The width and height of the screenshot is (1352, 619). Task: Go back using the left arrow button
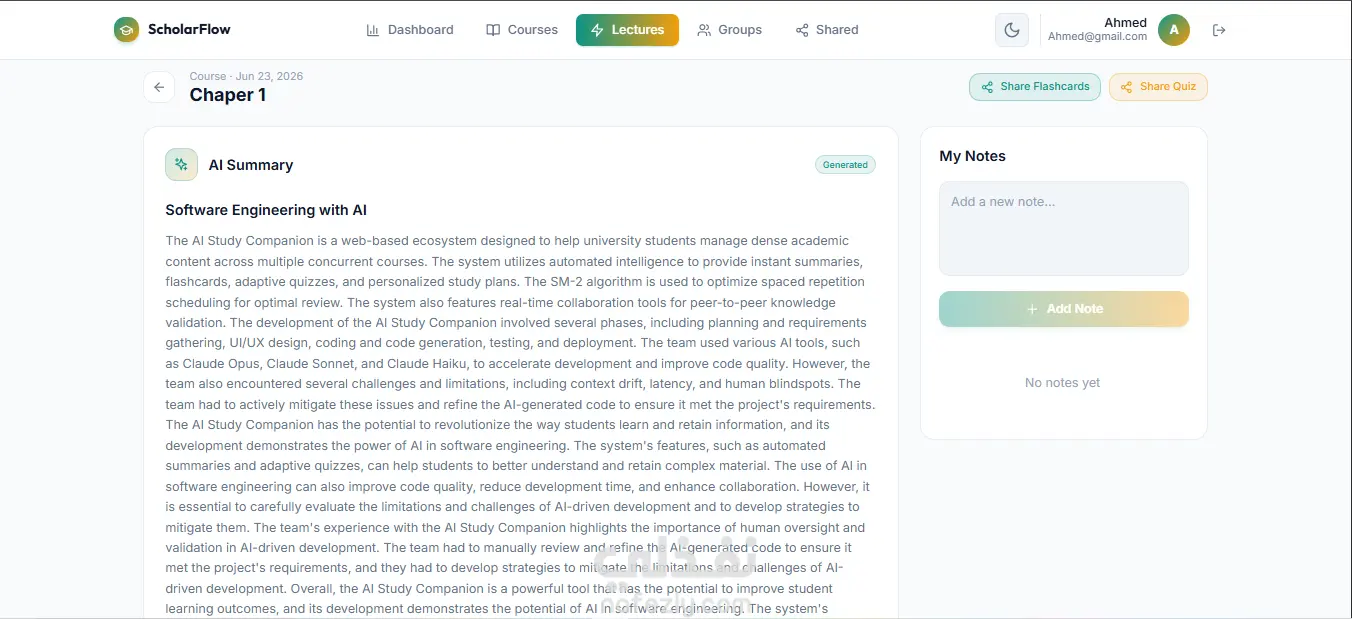tap(159, 87)
